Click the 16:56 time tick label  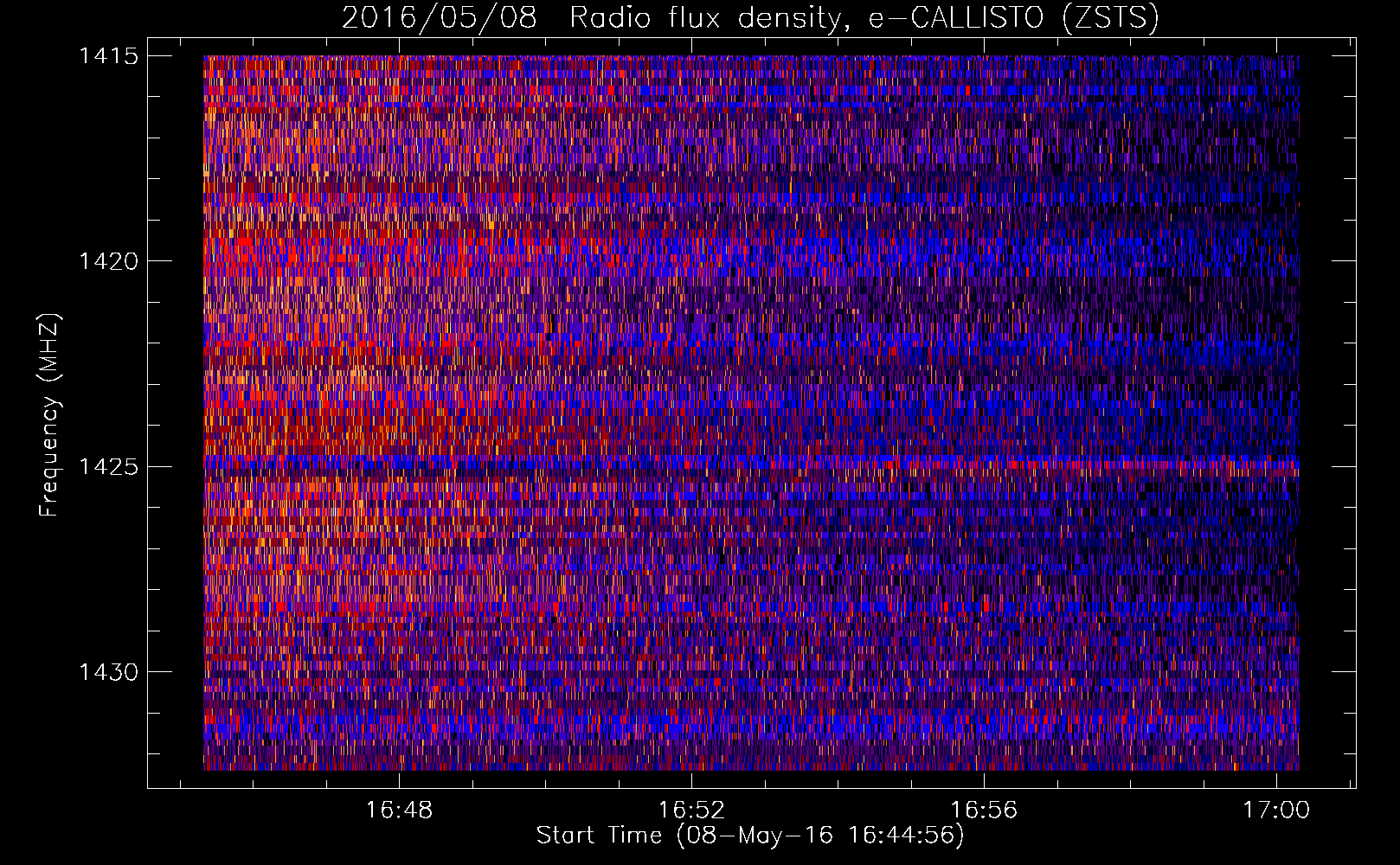pyautogui.click(x=984, y=811)
